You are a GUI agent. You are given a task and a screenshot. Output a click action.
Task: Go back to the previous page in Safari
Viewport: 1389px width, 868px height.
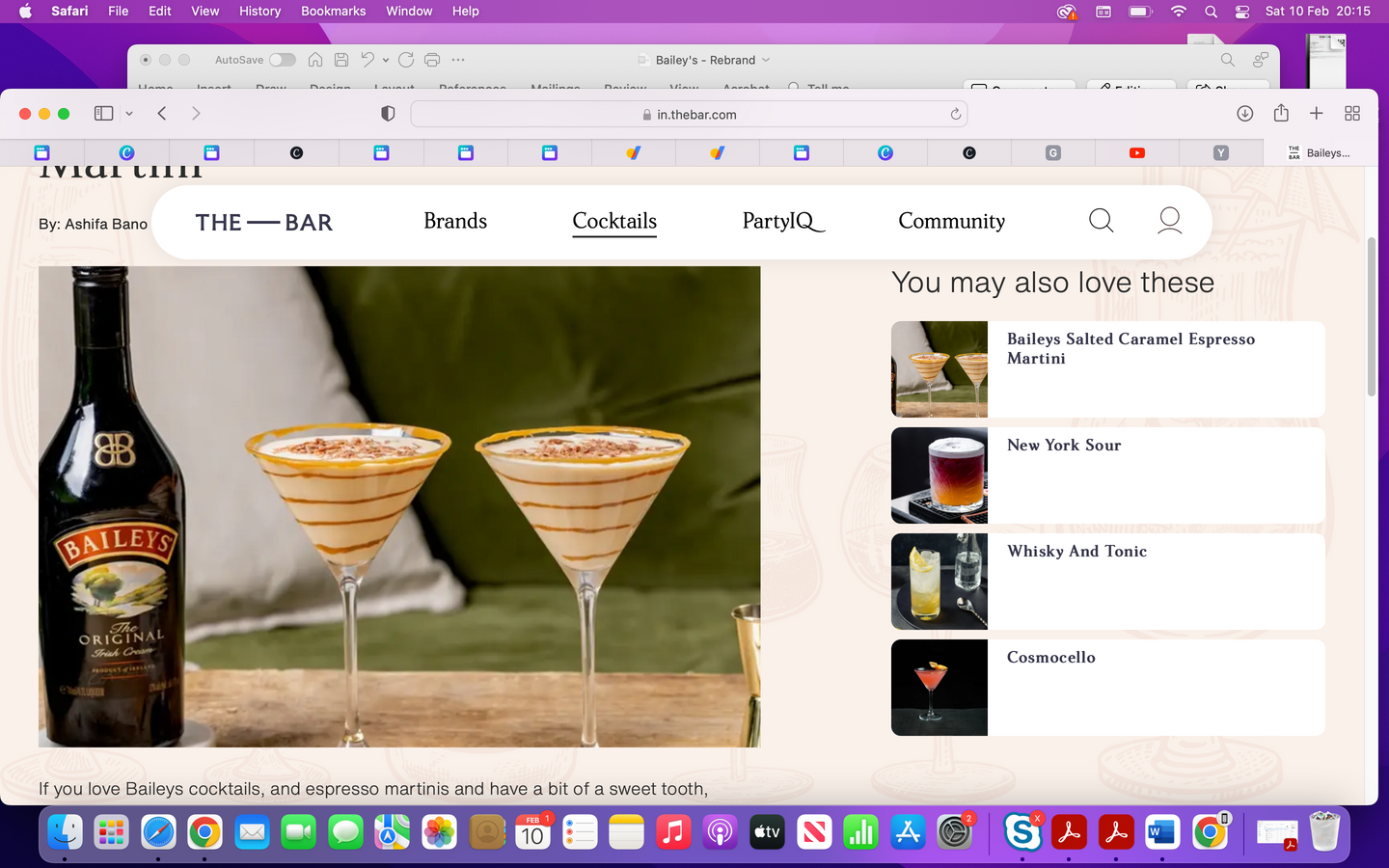(x=162, y=114)
